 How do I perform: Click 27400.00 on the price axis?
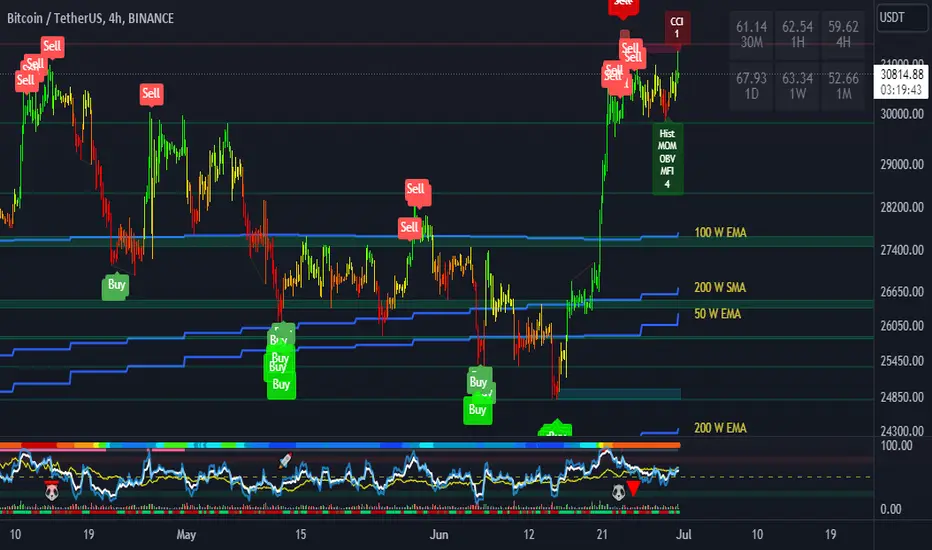(x=902, y=250)
